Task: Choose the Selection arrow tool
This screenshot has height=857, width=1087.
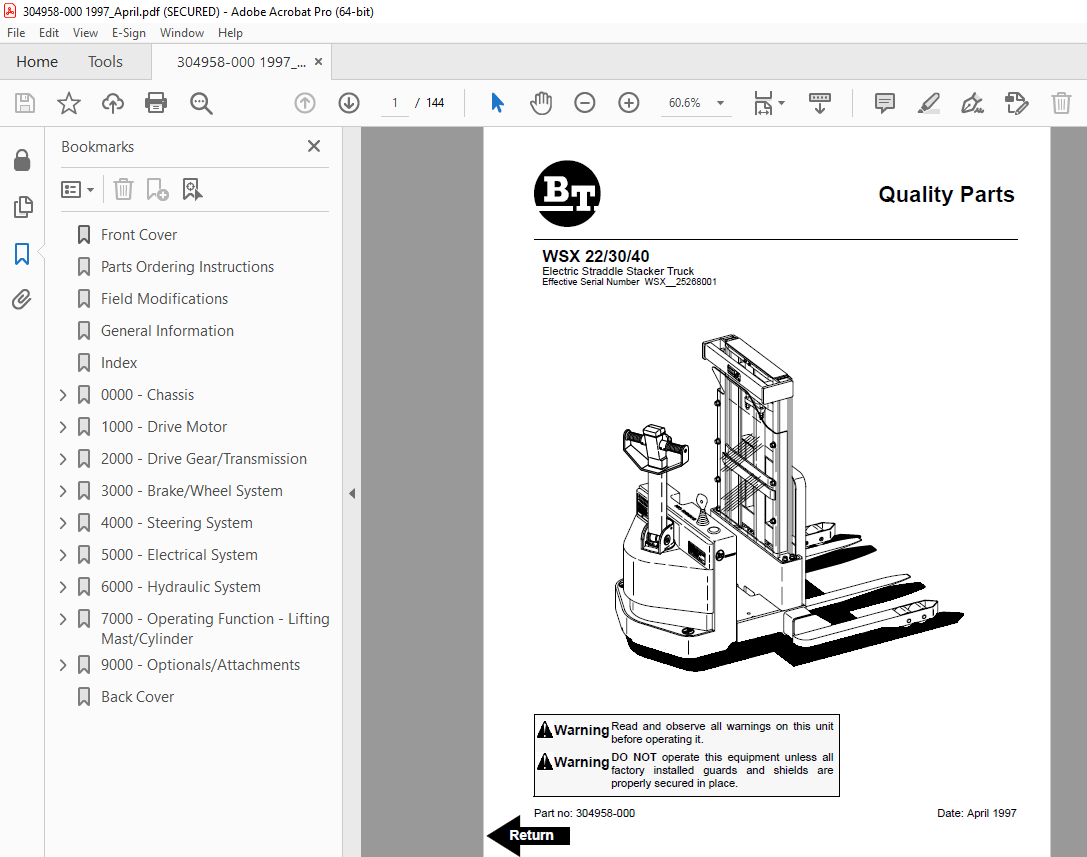Action: [497, 103]
